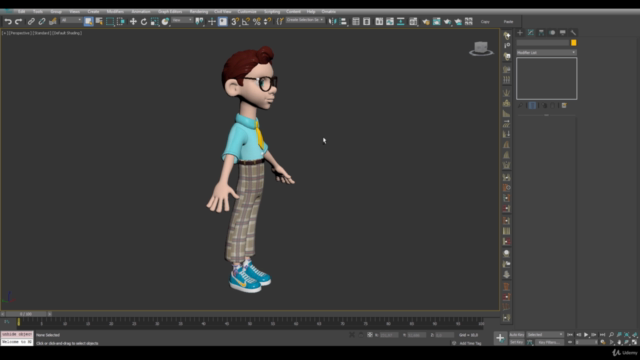Image resolution: width=640 pixels, height=360 pixels.
Task: Toggle the Spinner Snap button
Action: click(267, 22)
